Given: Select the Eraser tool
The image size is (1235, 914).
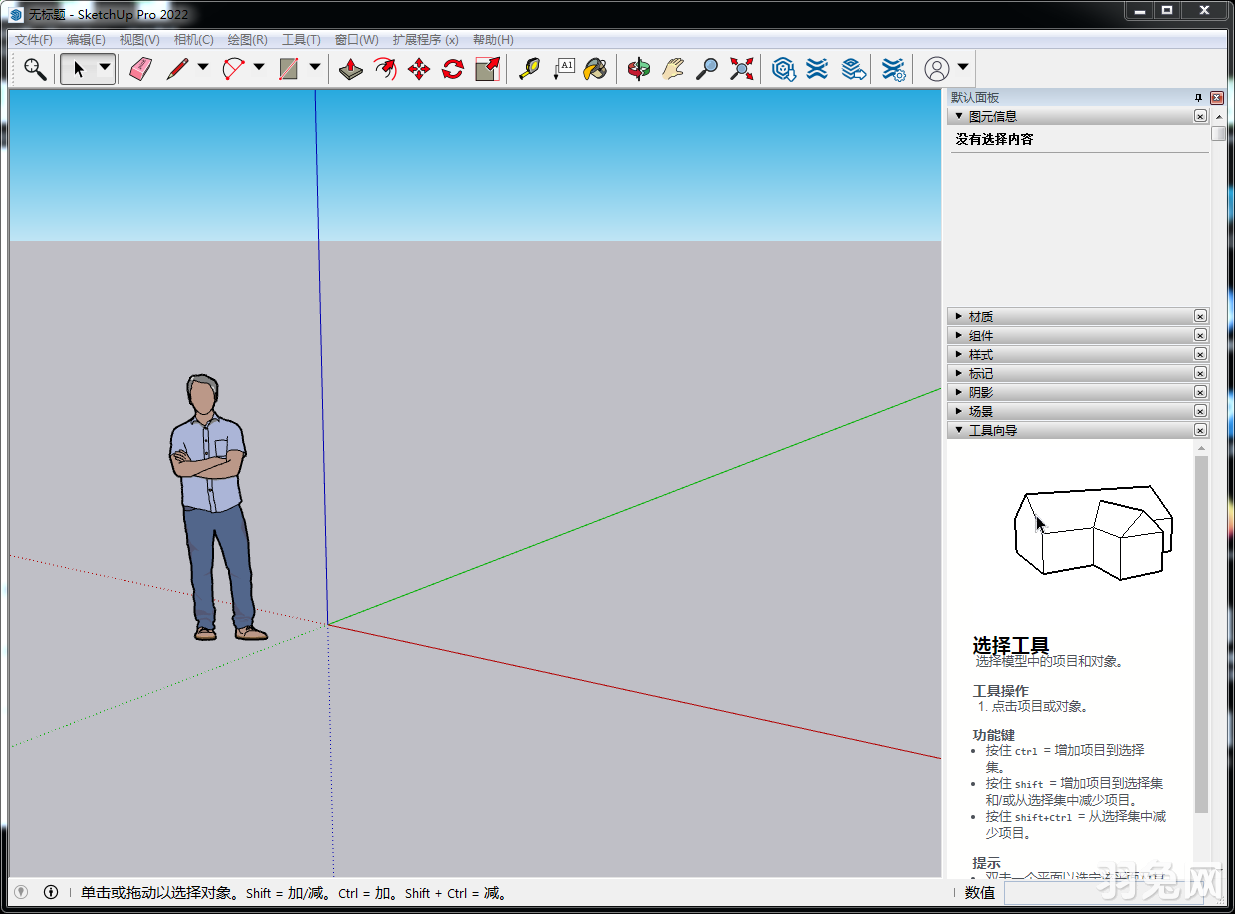Looking at the screenshot, I should [x=140, y=68].
